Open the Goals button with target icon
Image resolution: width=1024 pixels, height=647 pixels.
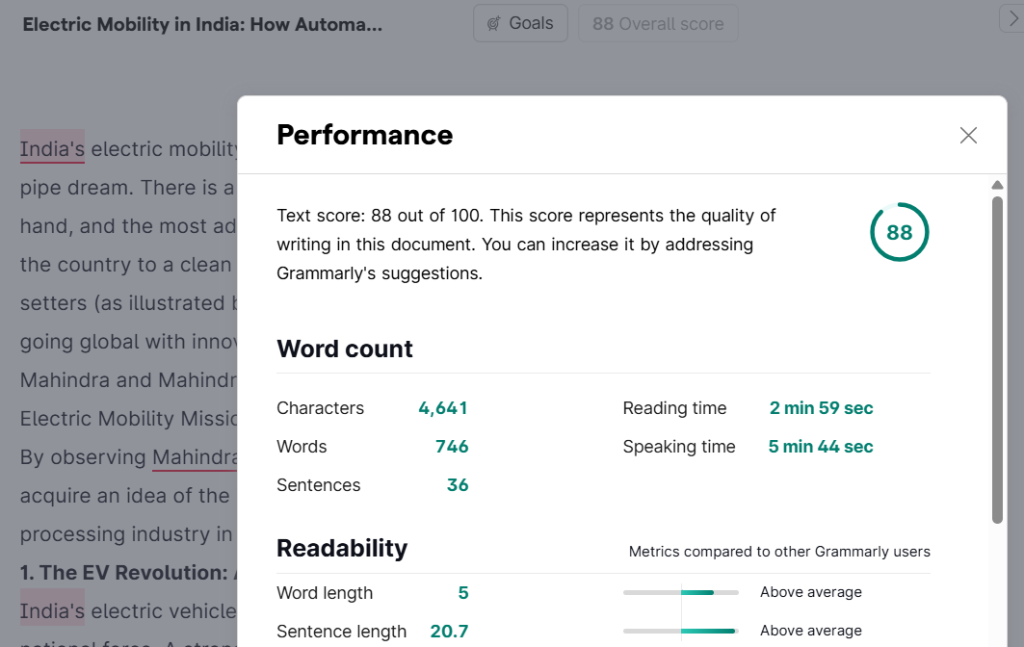click(520, 23)
